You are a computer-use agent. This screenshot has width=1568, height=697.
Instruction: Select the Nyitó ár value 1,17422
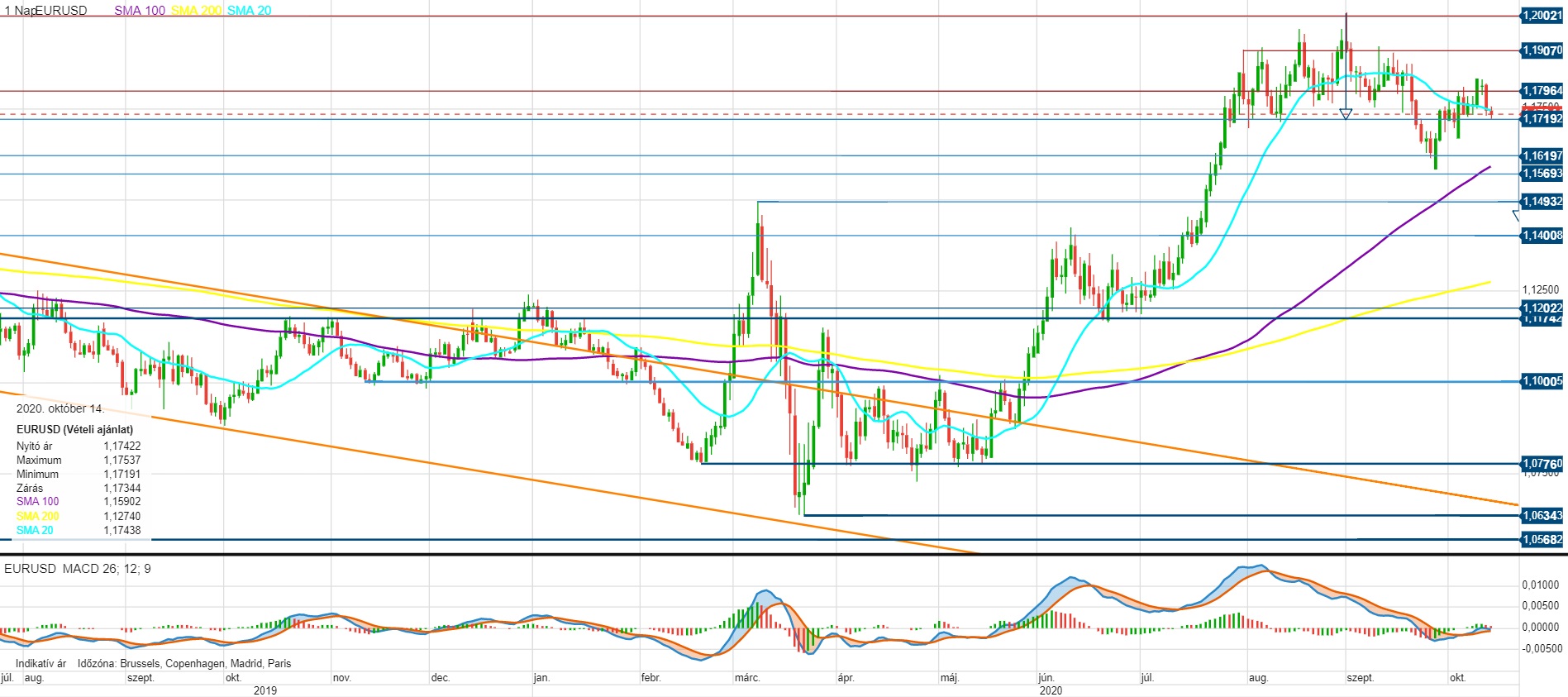[x=122, y=446]
